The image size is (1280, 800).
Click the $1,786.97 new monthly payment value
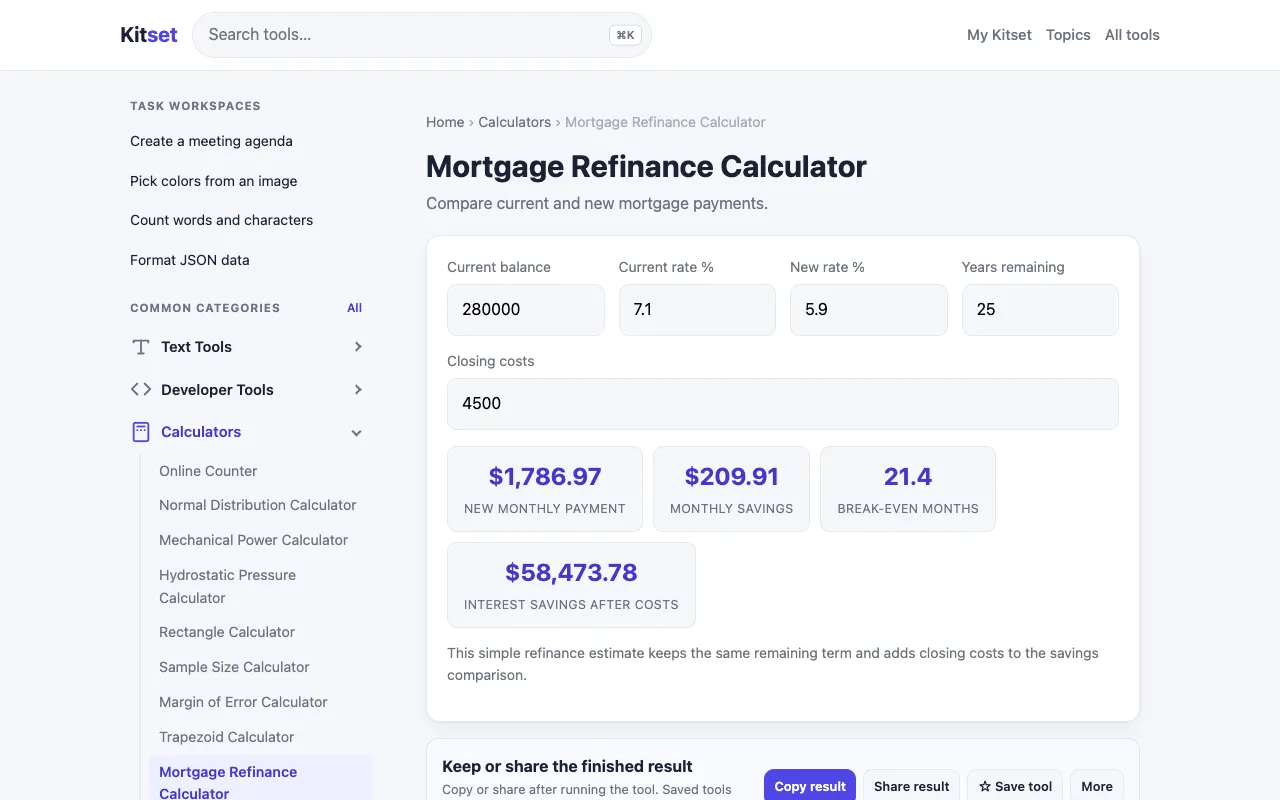pos(545,477)
